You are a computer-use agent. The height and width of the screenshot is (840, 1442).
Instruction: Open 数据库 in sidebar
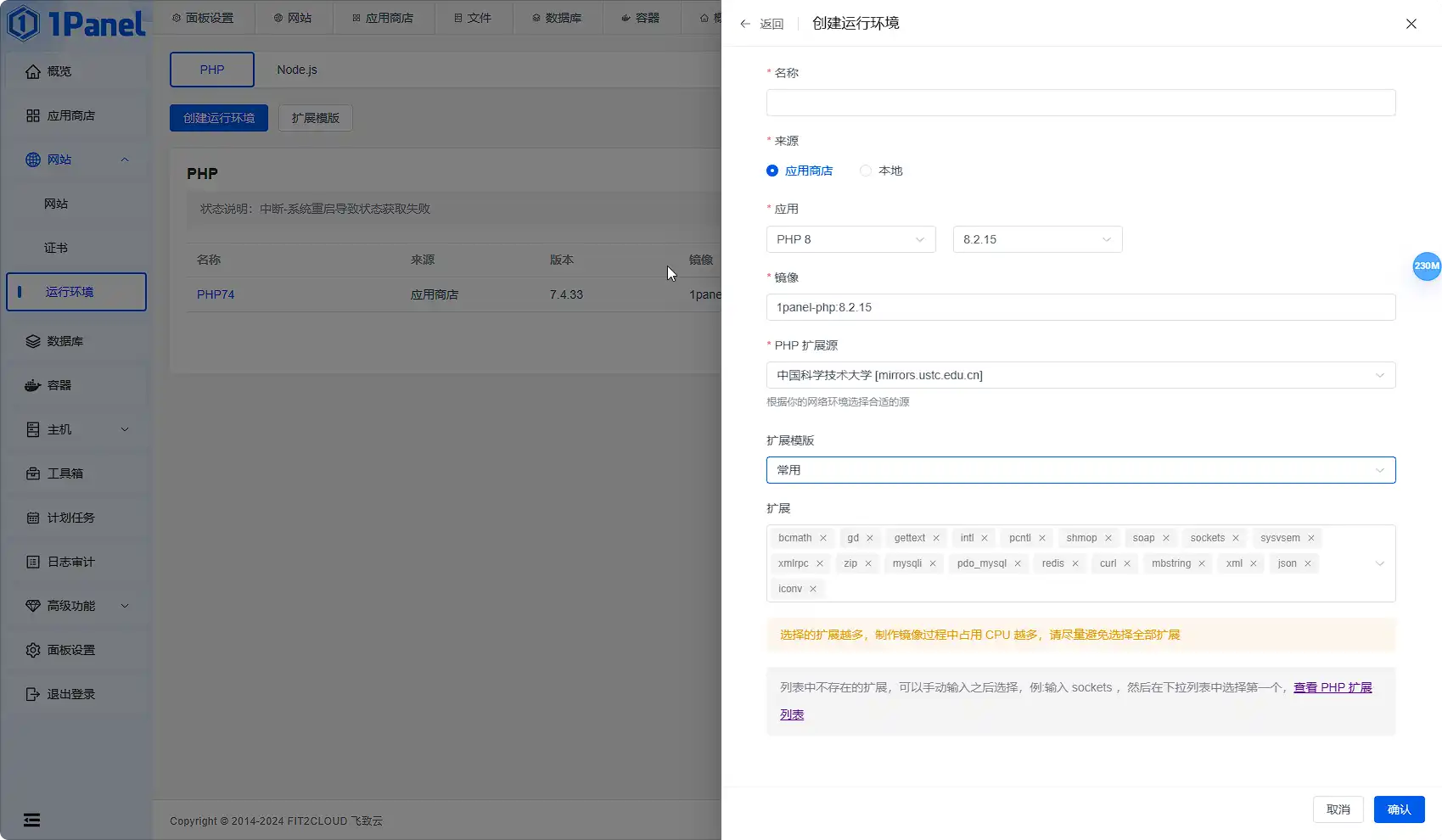76,341
